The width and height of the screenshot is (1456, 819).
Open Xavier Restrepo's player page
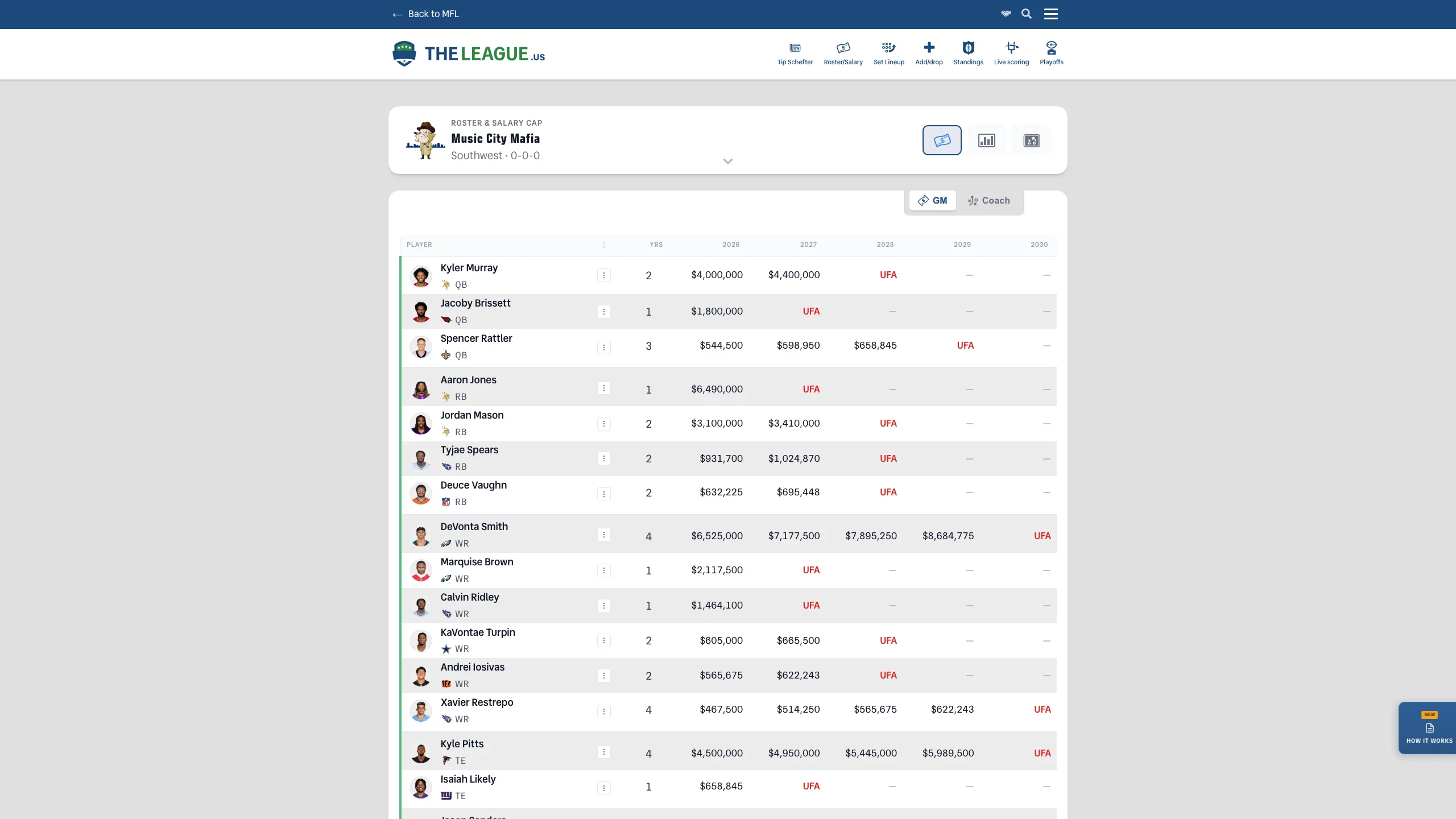[477, 702]
